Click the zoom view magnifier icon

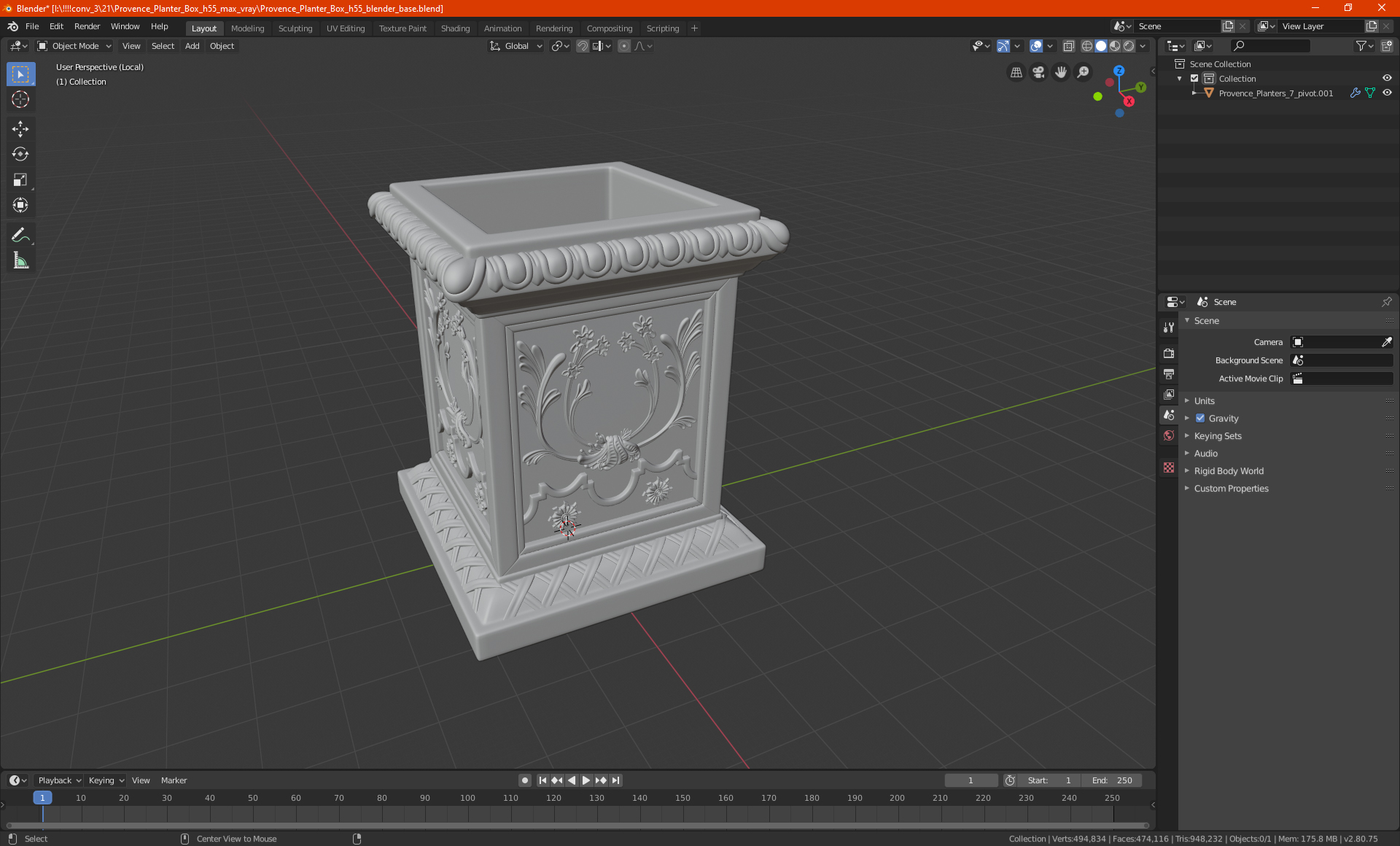point(1084,72)
